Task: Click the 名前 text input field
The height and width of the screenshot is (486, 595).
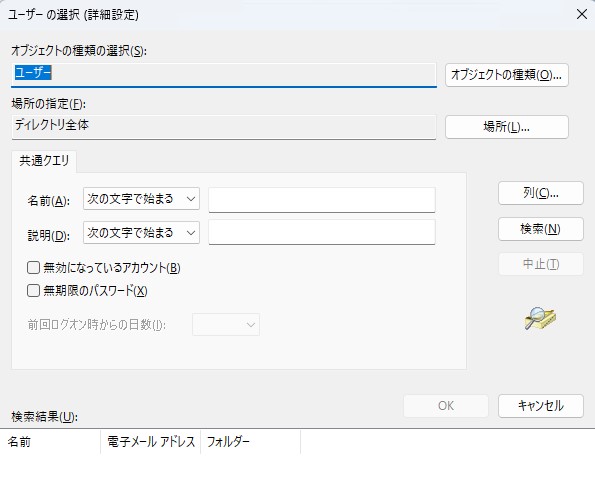Action: click(322, 200)
